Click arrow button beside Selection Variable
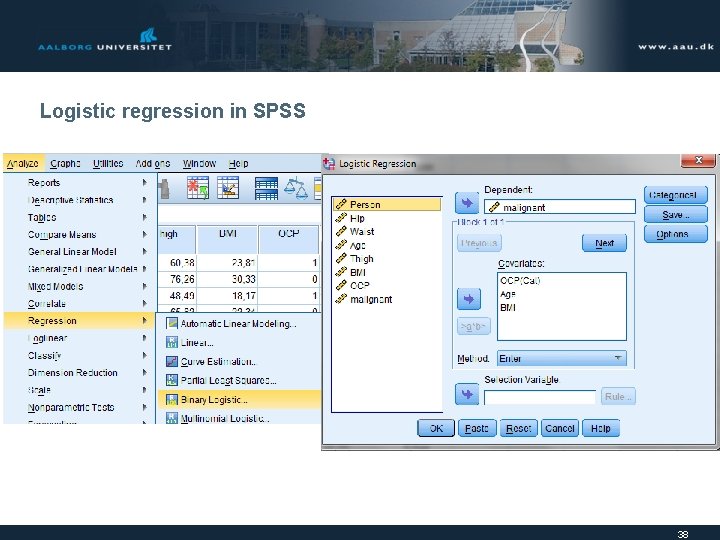The image size is (720, 540). (x=467, y=394)
